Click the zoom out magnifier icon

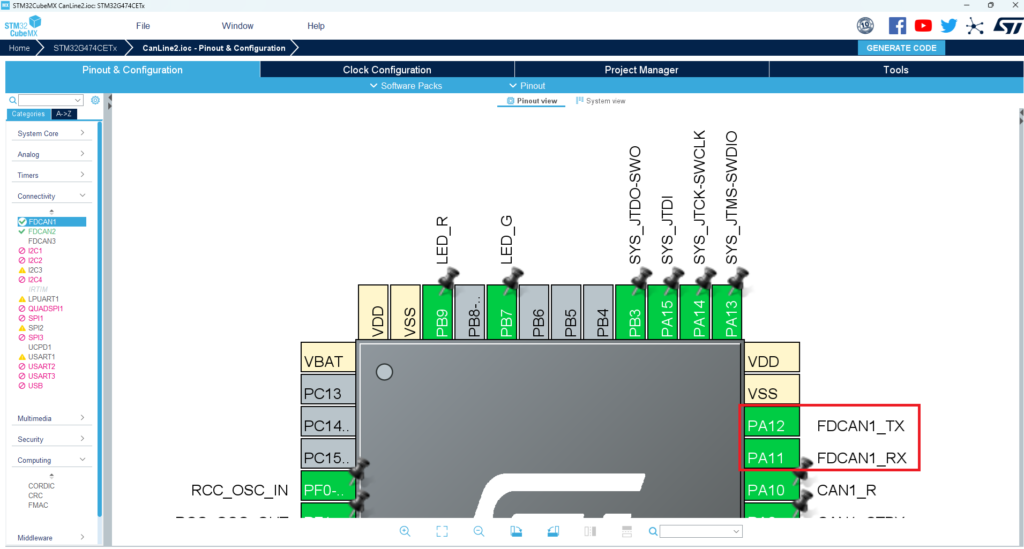coord(479,531)
